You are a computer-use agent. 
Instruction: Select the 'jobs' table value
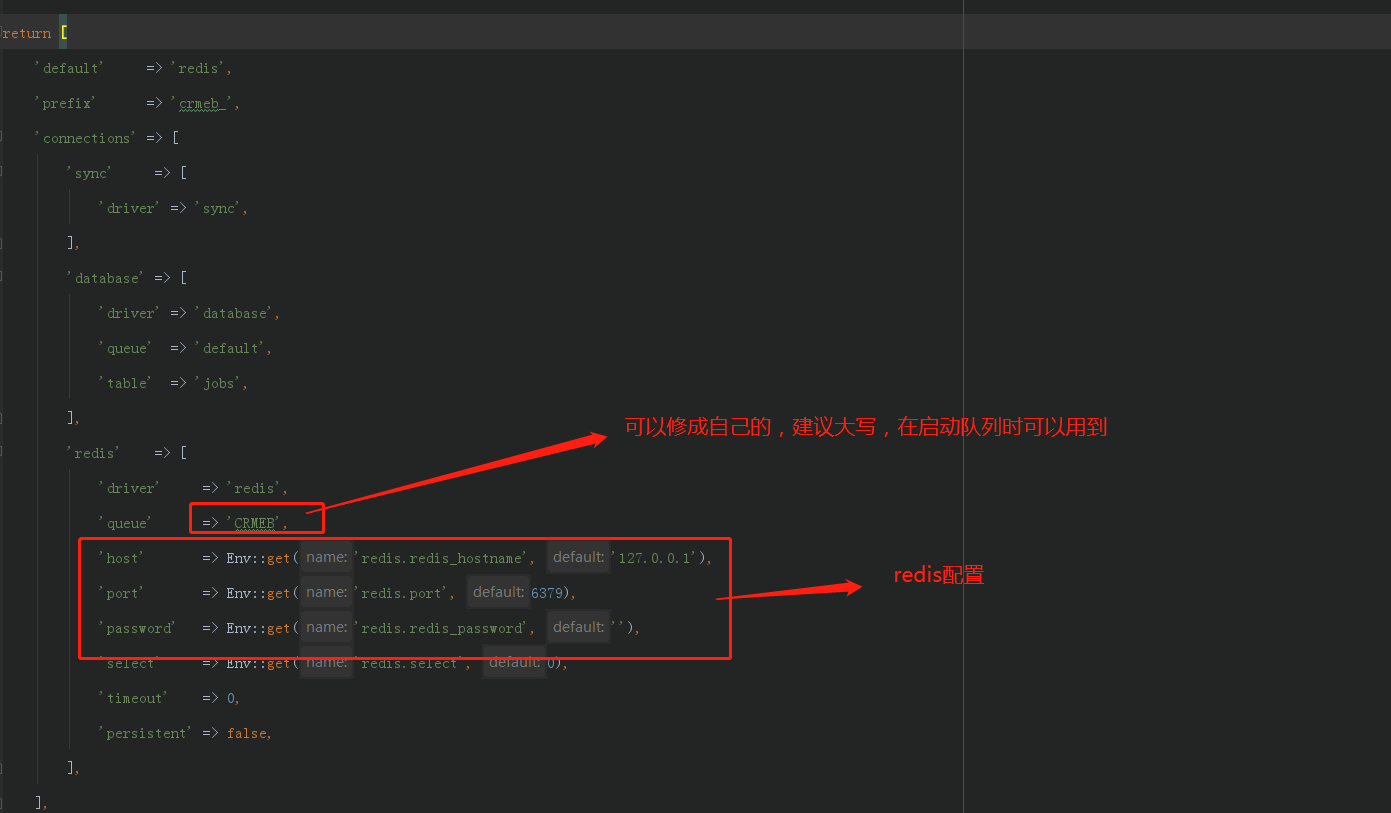219,383
